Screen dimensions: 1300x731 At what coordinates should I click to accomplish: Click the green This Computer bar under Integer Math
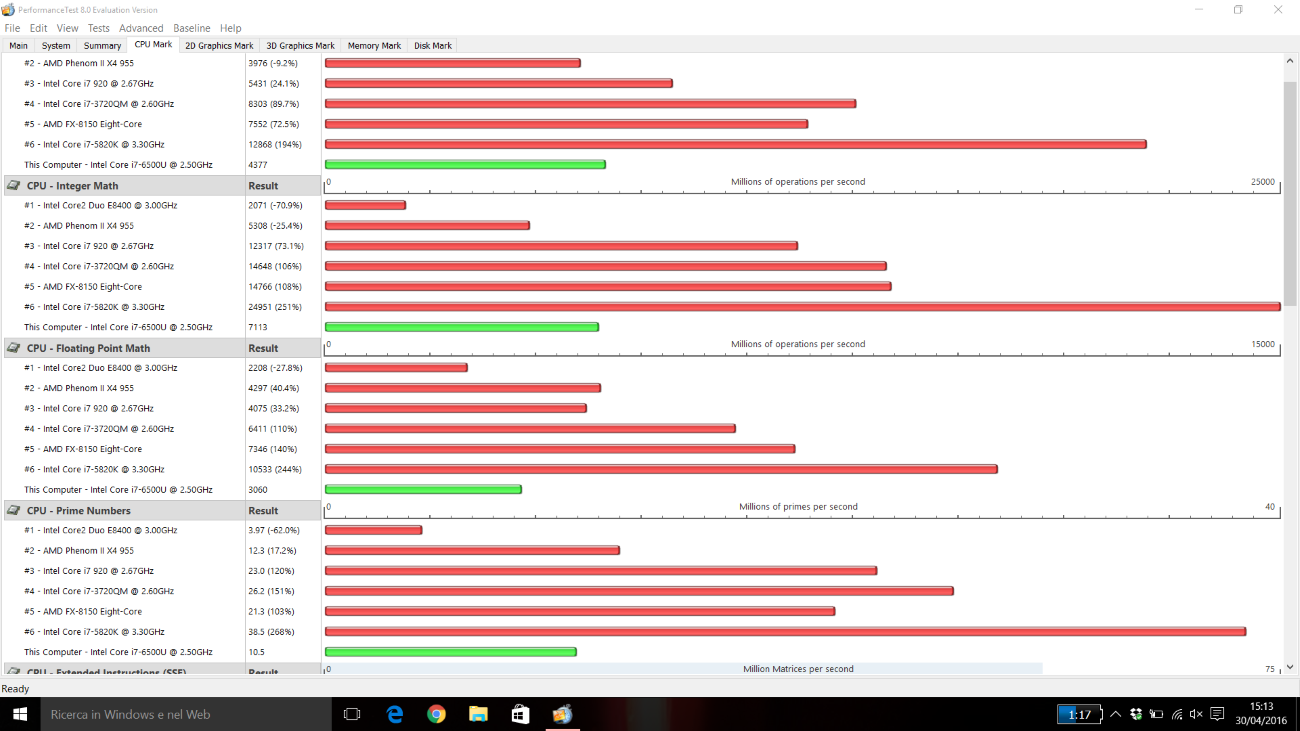tap(462, 327)
